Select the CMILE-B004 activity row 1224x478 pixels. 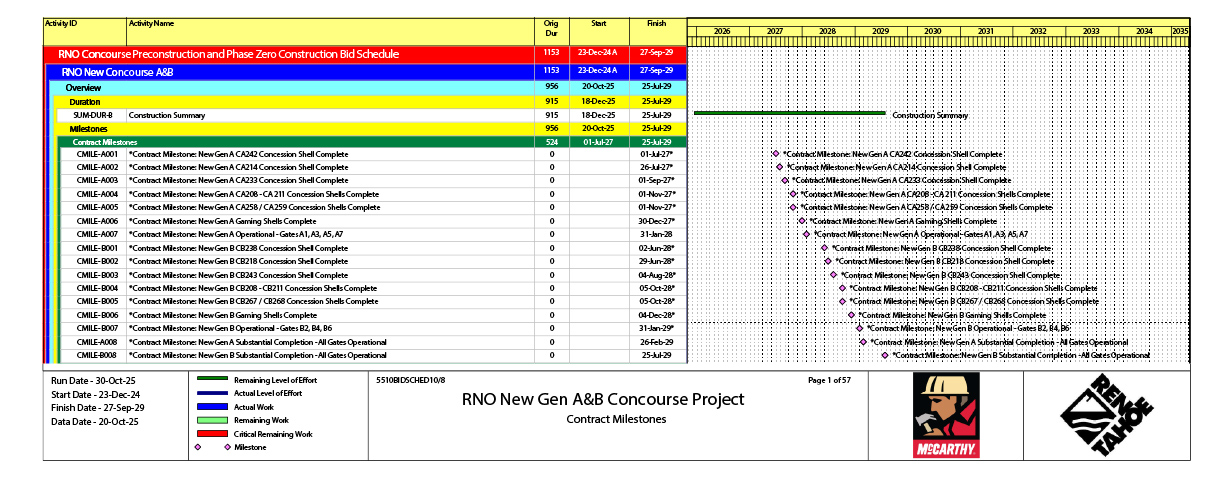(x=300, y=288)
